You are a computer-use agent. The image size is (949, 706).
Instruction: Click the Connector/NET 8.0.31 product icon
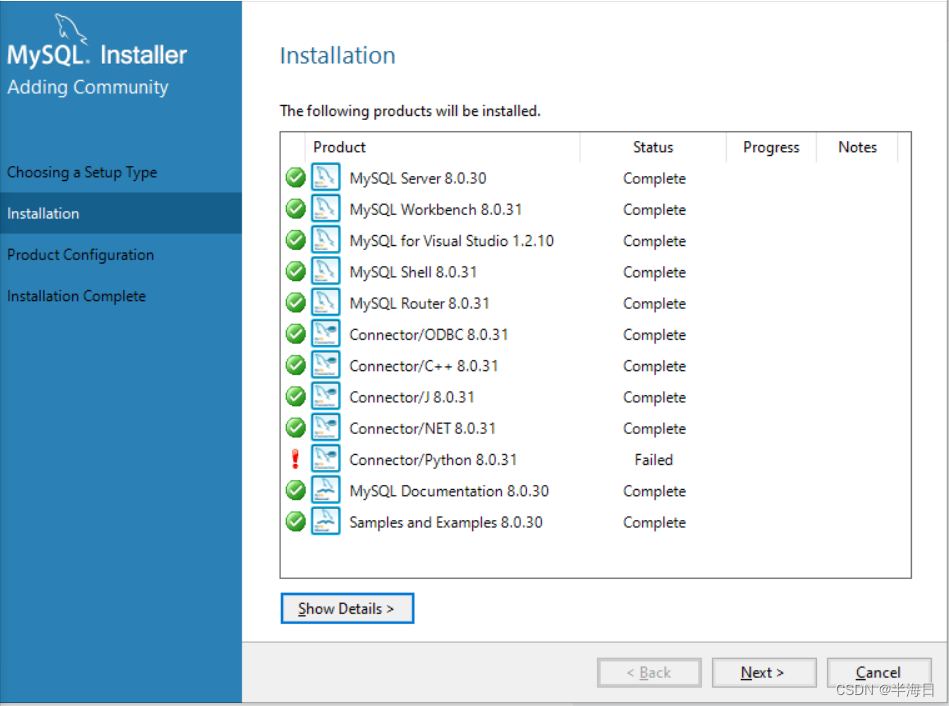tap(325, 428)
